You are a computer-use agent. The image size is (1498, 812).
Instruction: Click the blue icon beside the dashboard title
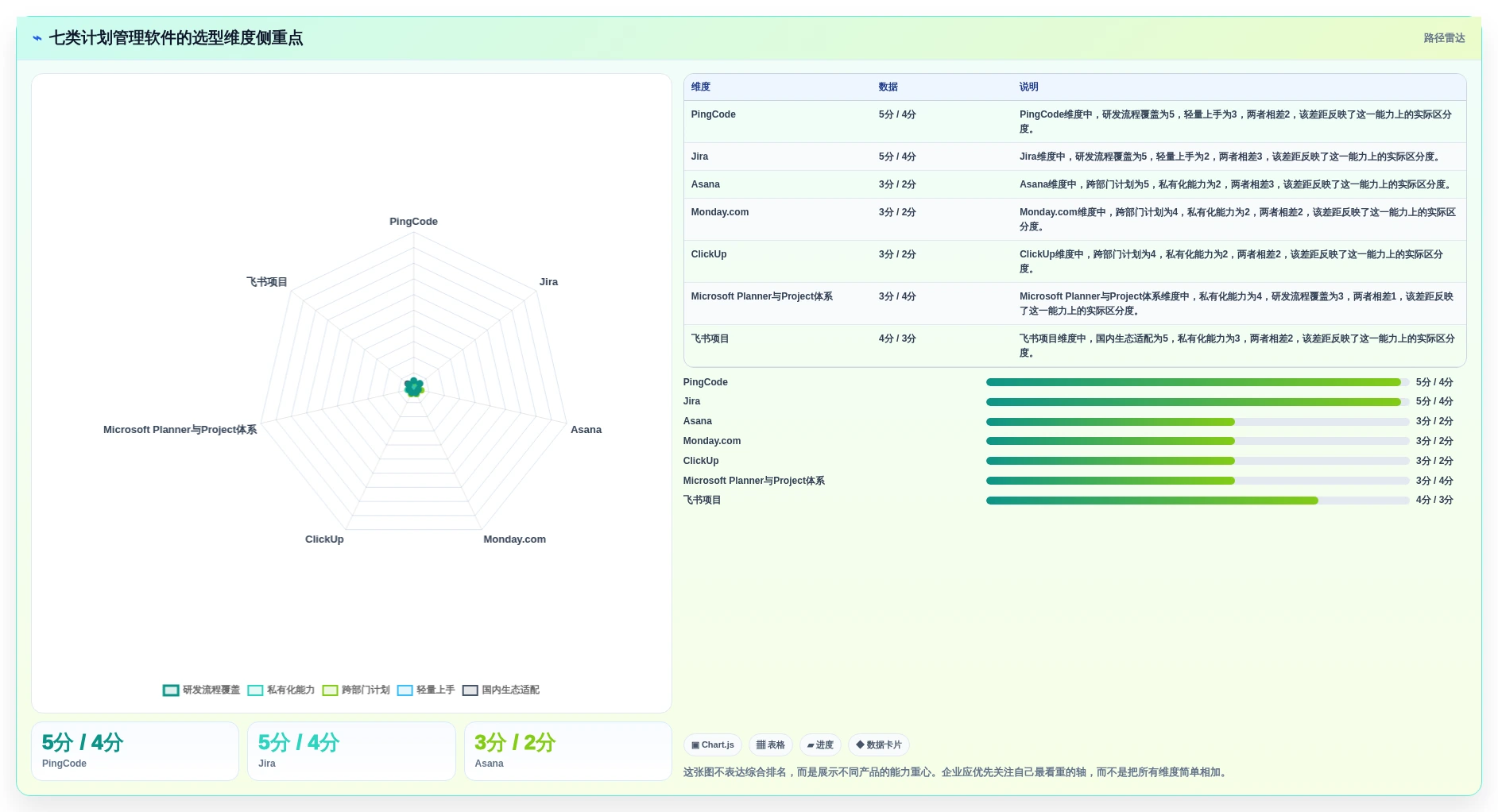(x=37, y=38)
